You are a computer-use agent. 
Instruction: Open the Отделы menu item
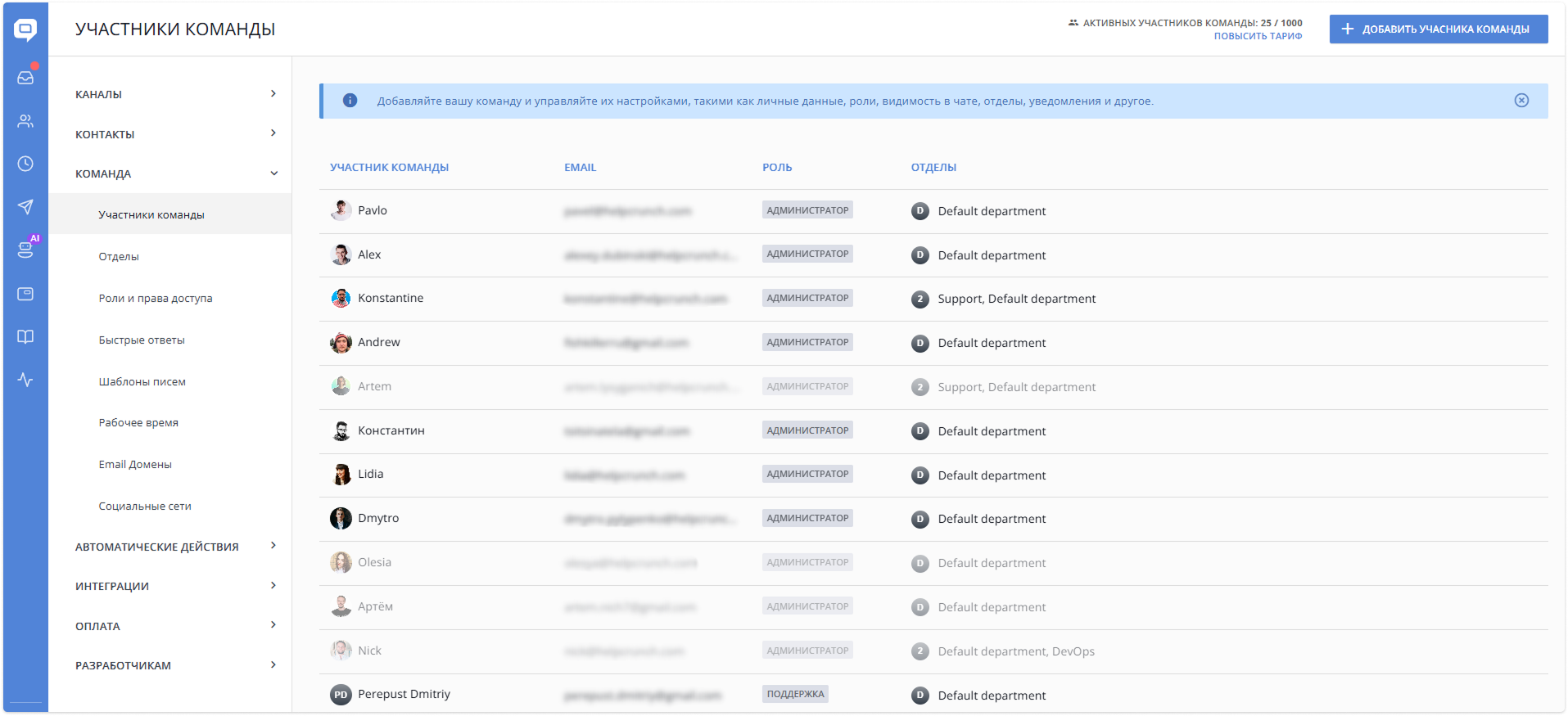click(x=119, y=257)
